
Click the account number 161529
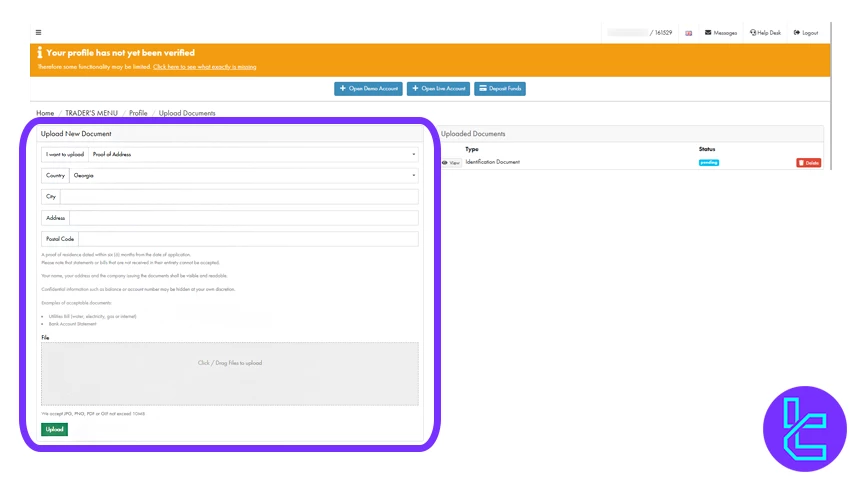pyautogui.click(x=663, y=33)
